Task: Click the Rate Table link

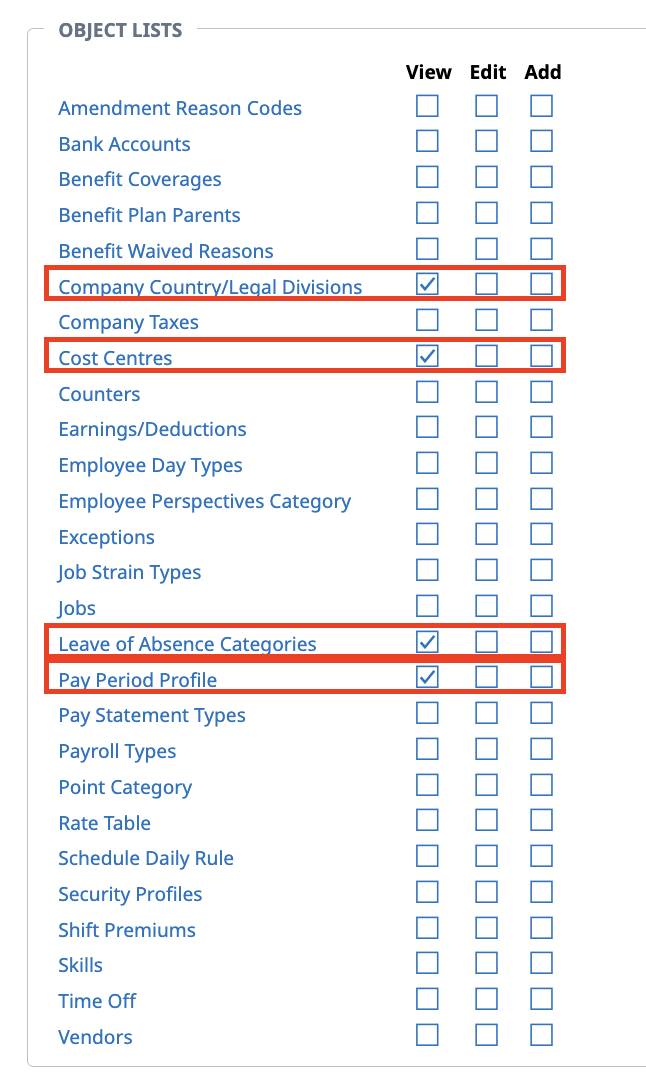Action: coord(104,823)
